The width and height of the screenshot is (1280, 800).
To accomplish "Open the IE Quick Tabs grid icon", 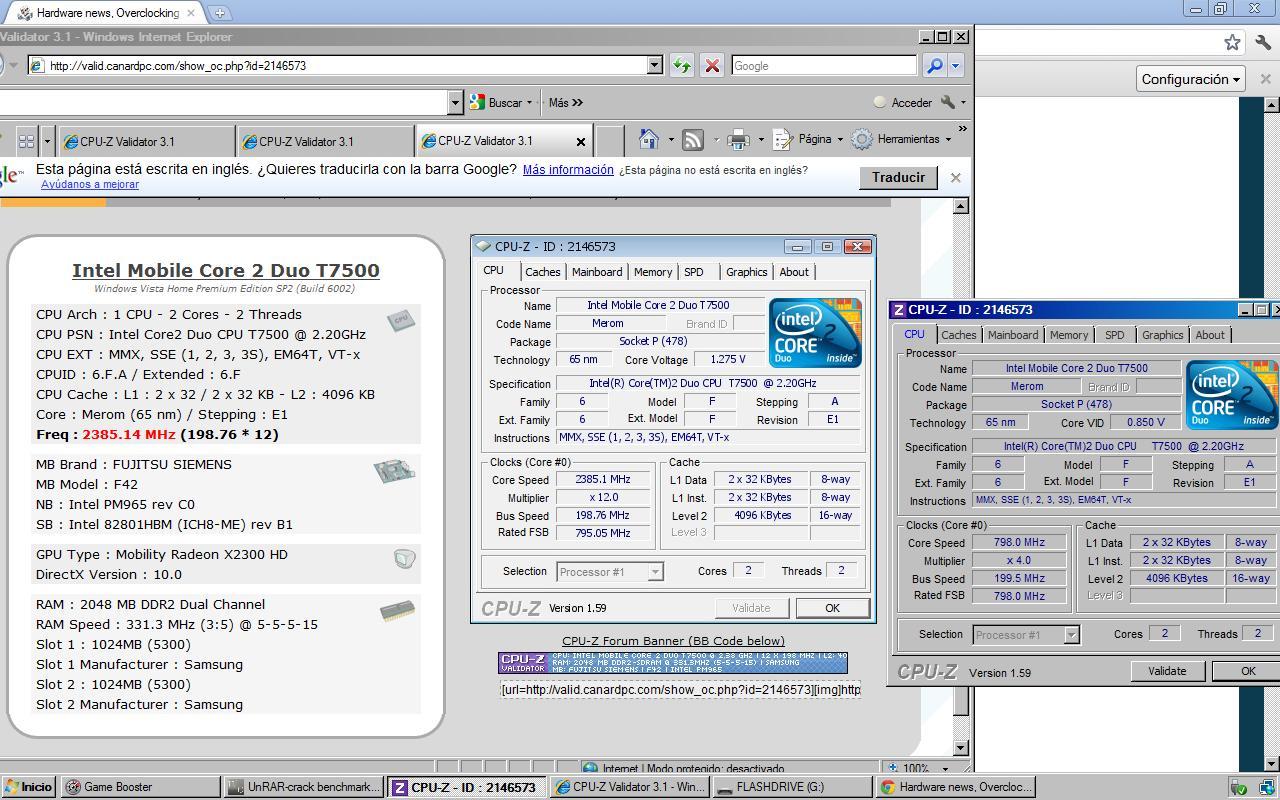I will pos(27,141).
